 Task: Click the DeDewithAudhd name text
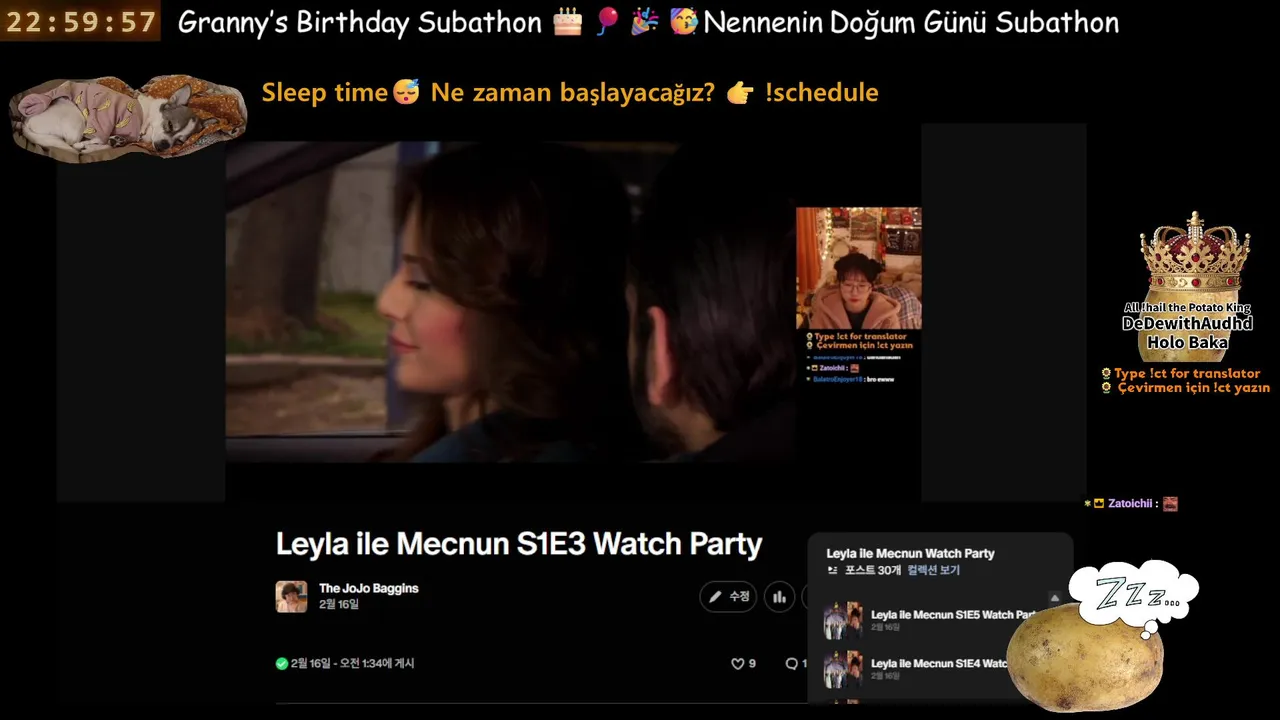[x=1187, y=324]
